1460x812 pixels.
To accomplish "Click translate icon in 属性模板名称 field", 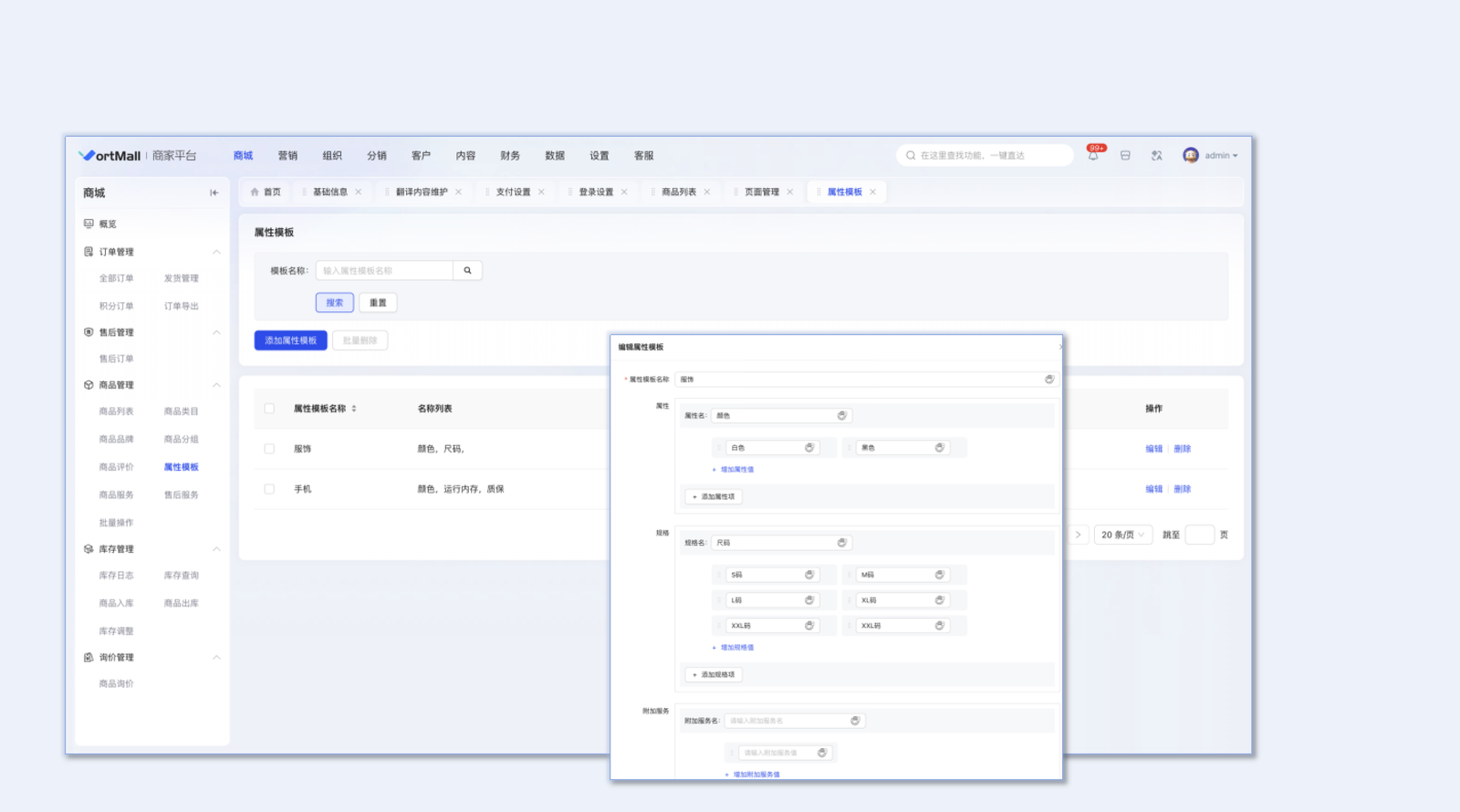I will tap(1048, 380).
